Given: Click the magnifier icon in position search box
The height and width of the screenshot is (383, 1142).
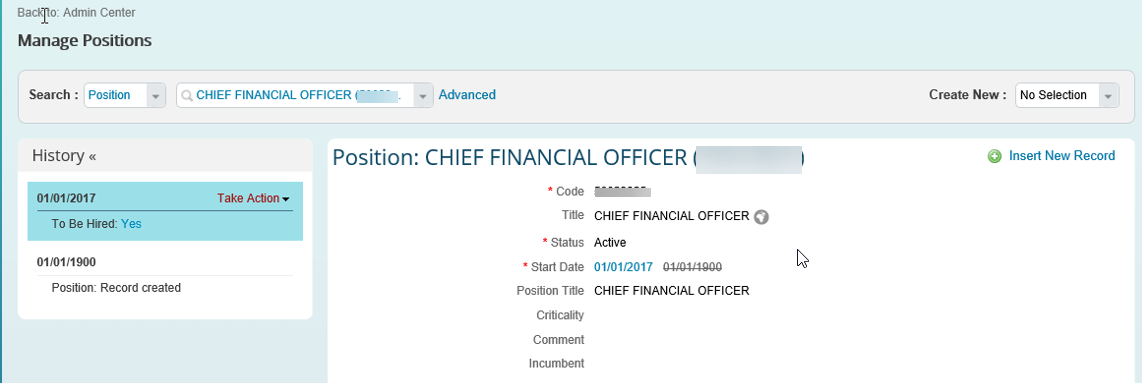Looking at the screenshot, I should tap(187, 95).
